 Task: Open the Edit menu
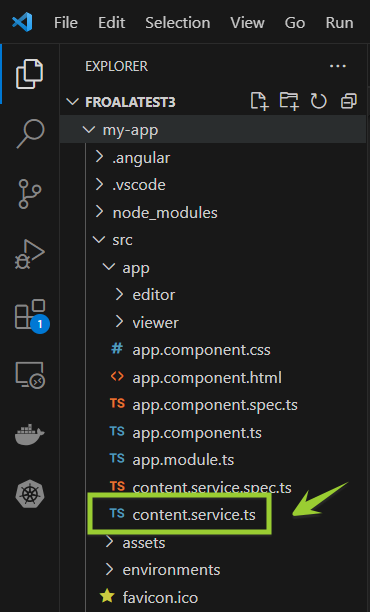(x=112, y=23)
